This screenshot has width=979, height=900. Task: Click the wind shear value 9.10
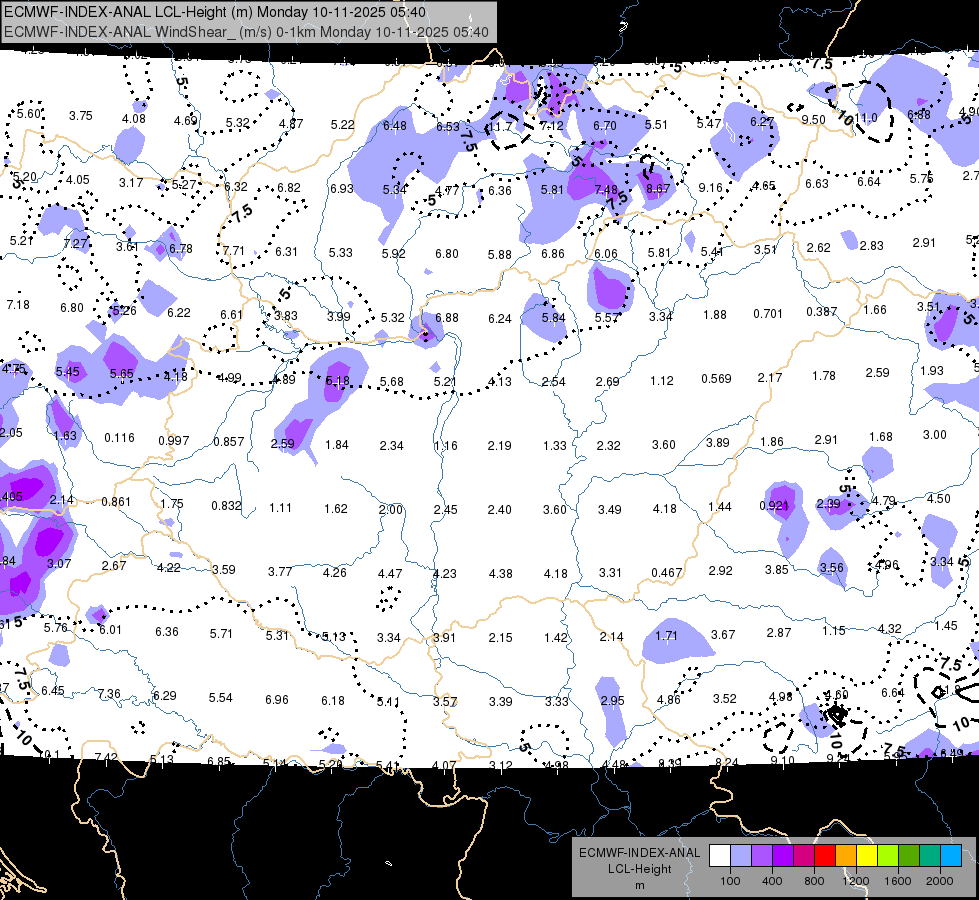pyautogui.click(x=782, y=760)
